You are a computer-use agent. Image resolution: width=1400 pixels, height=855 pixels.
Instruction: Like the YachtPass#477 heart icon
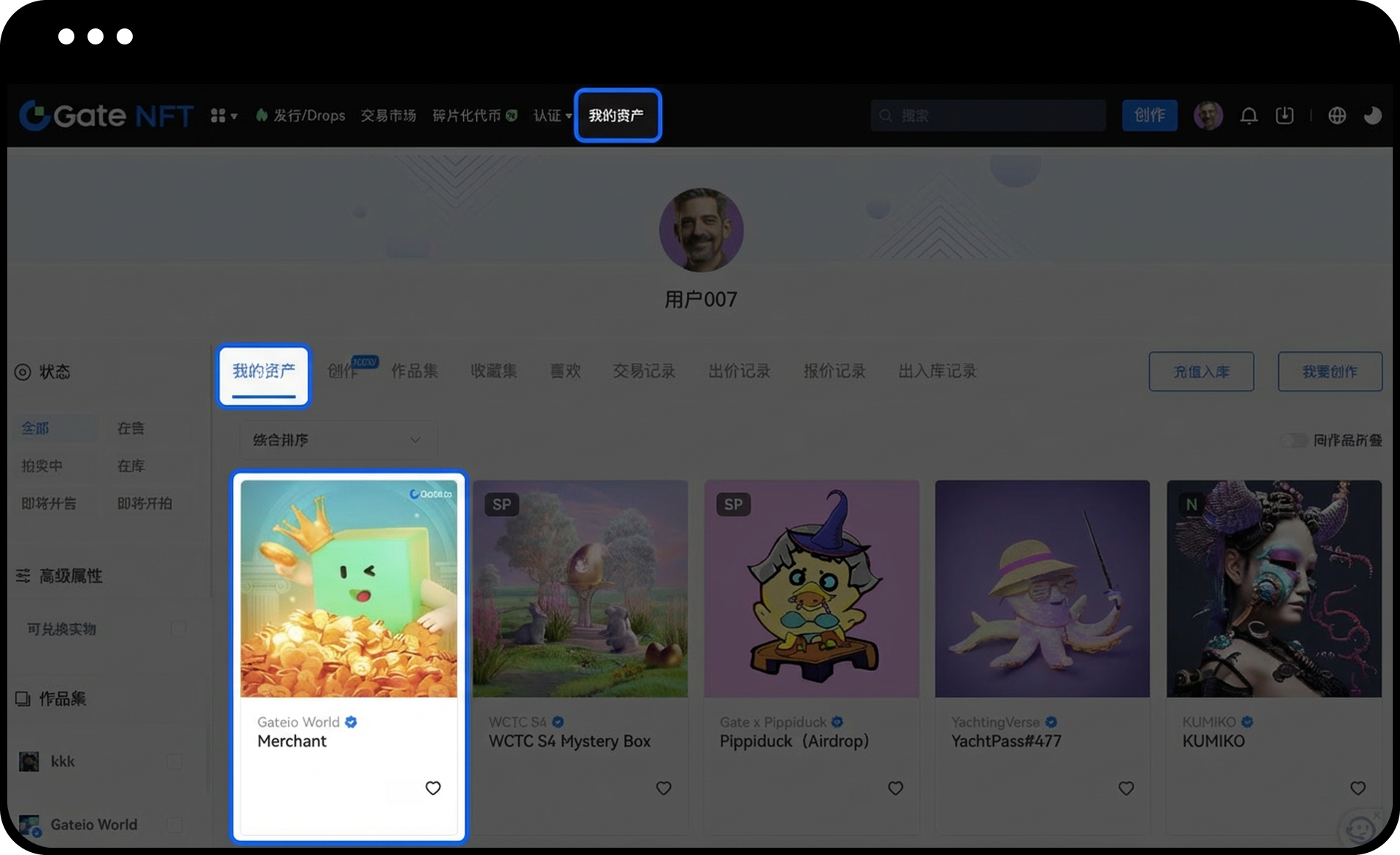(x=1126, y=788)
